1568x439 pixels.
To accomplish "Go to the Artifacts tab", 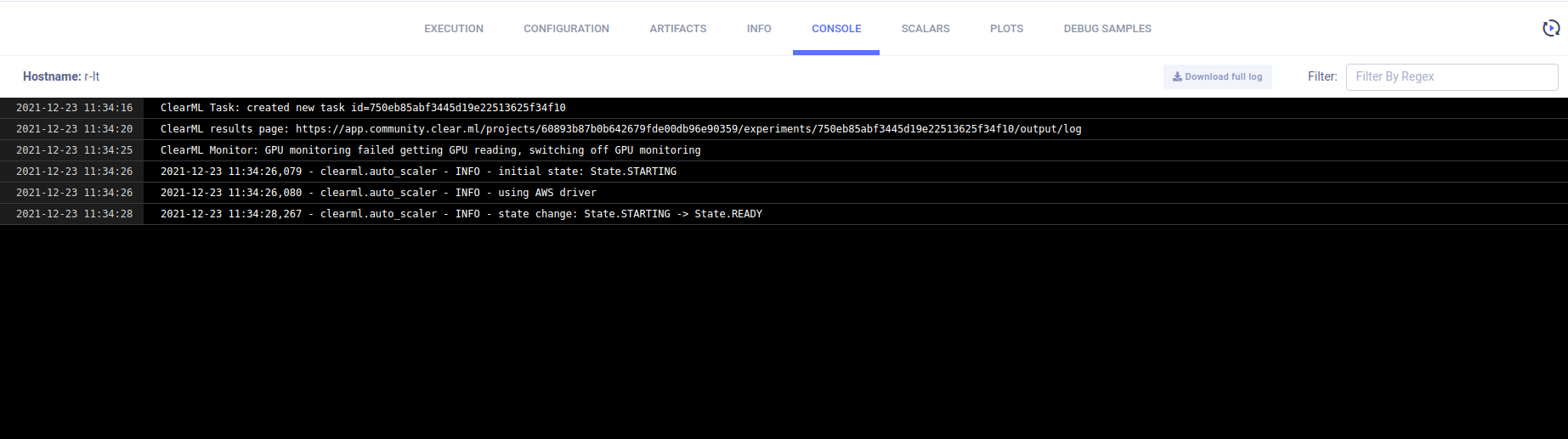I will (677, 29).
